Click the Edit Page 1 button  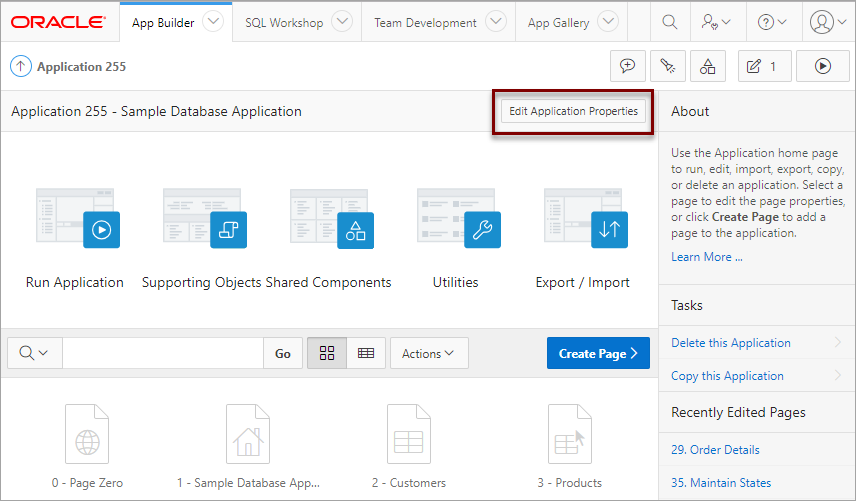tap(764, 66)
